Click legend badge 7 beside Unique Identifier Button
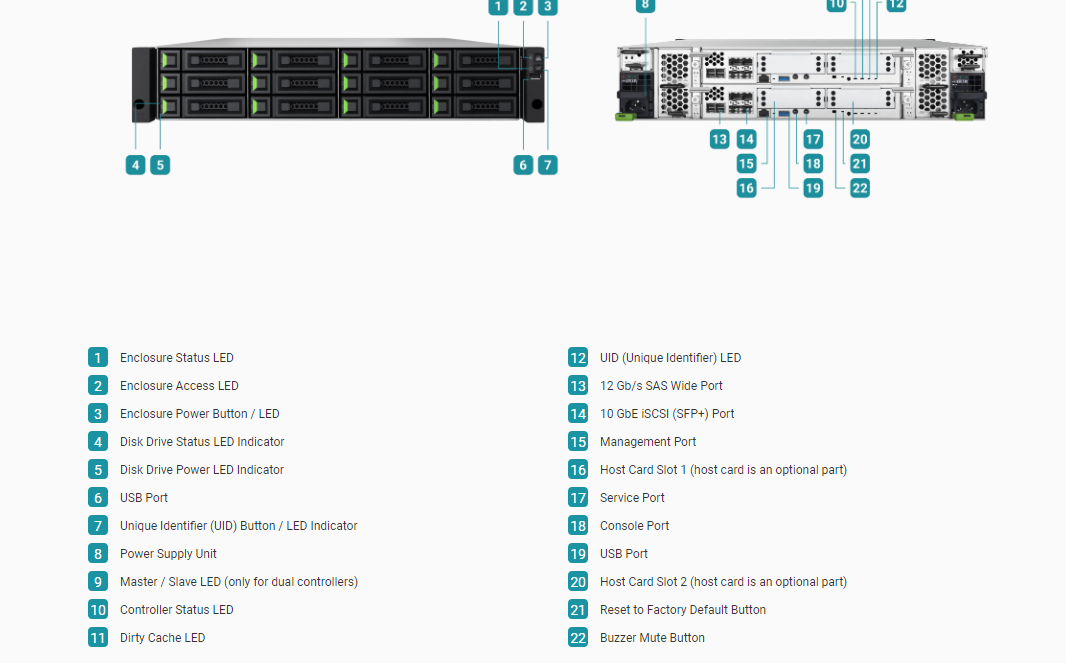Screen dimensions: 1066x663 click(x=98, y=526)
